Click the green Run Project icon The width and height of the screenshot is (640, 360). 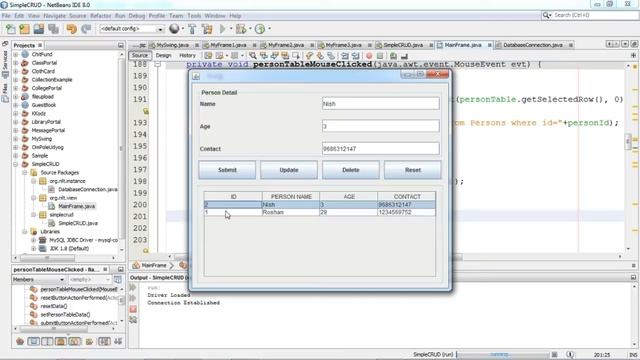pyautogui.click(x=222, y=29)
